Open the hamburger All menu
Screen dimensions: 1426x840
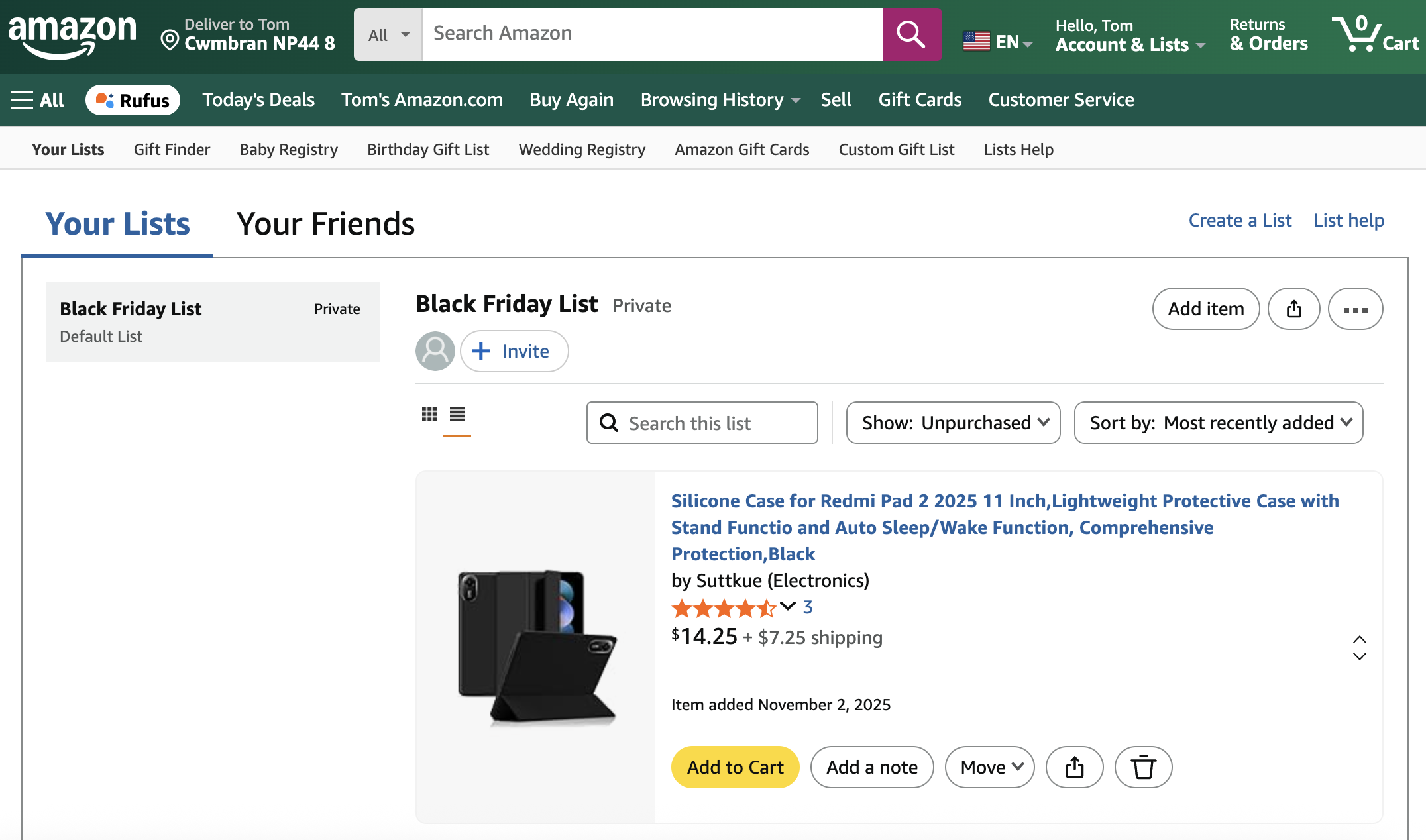tap(36, 99)
